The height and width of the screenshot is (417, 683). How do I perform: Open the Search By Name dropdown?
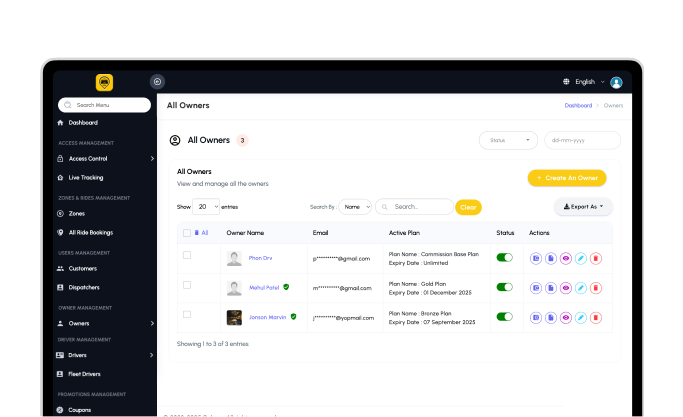pos(355,207)
